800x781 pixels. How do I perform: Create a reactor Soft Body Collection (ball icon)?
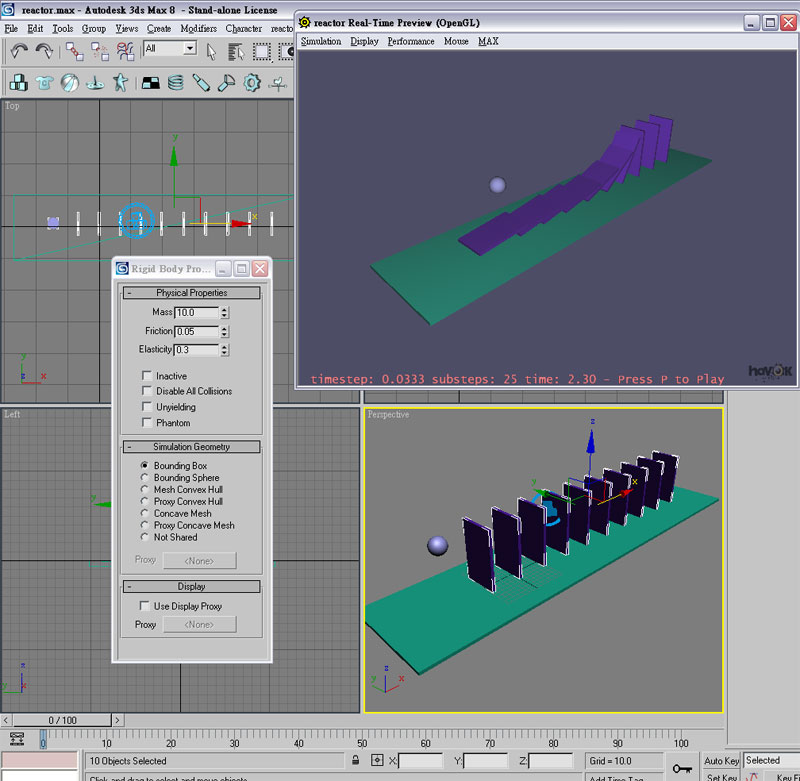click(x=70, y=83)
